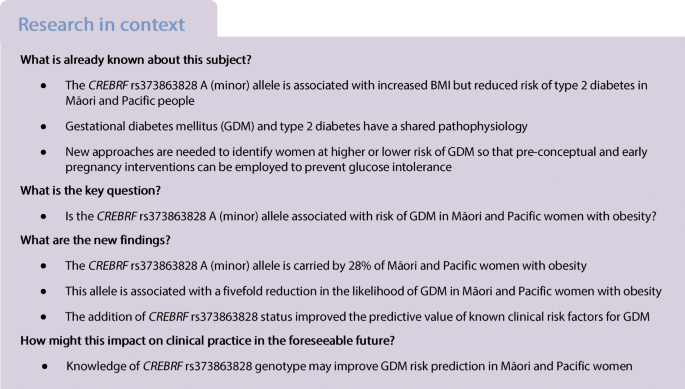Click the bullet before 'Is the CREBRF'
This screenshot has width=685, height=389.
[43, 216]
